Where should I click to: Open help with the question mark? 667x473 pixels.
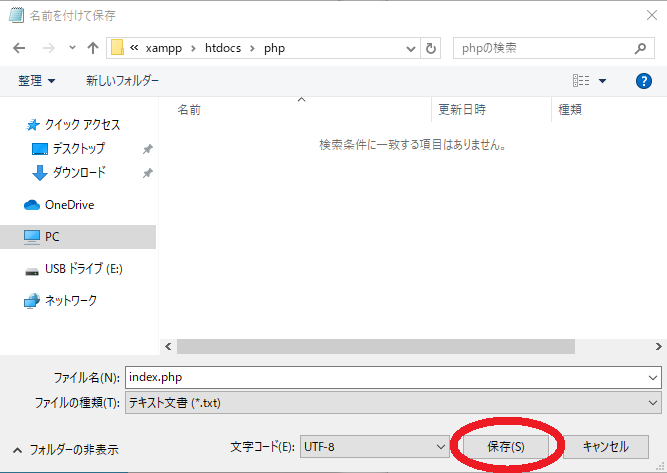click(644, 81)
